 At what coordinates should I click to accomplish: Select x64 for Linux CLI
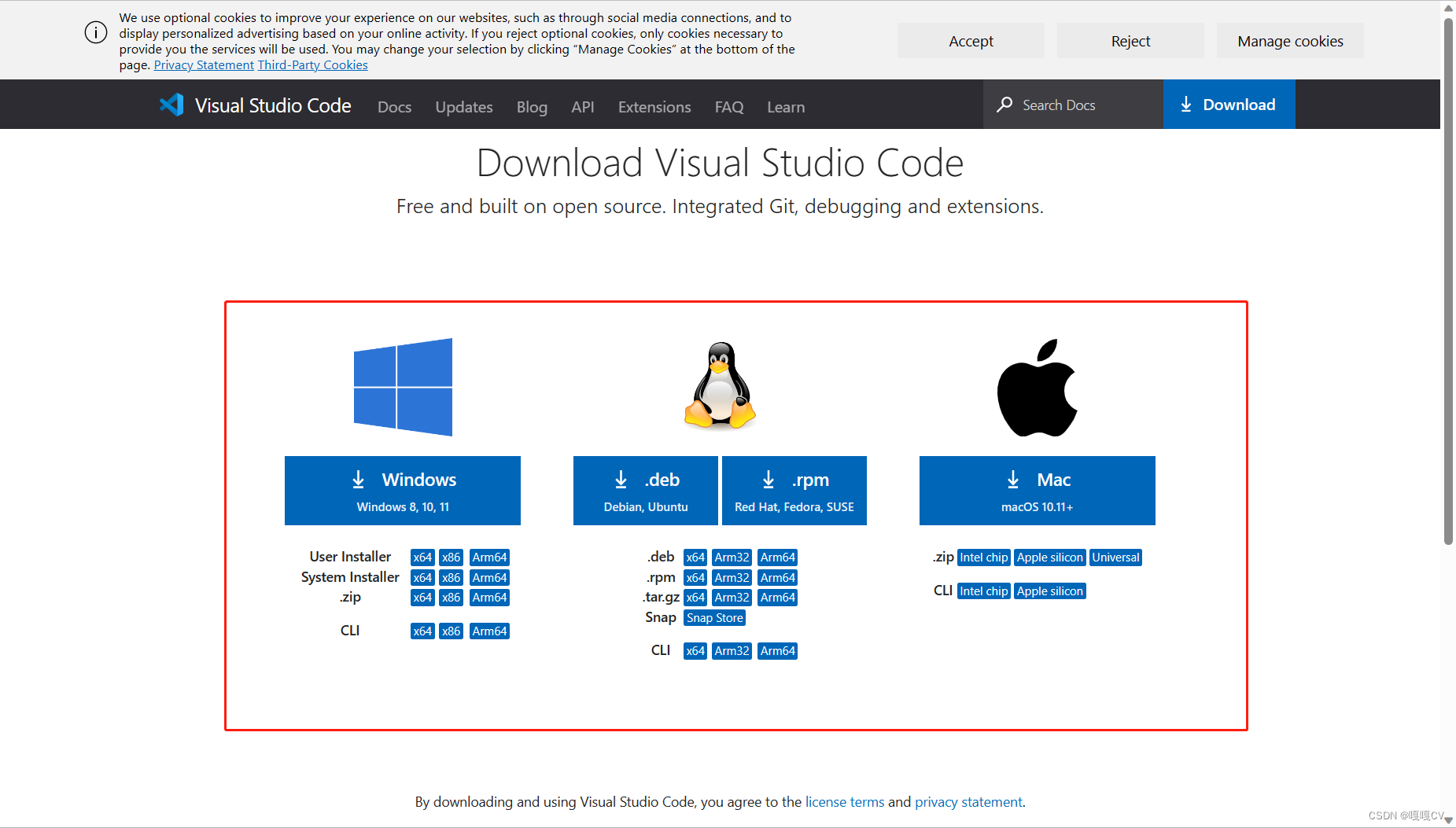click(695, 651)
